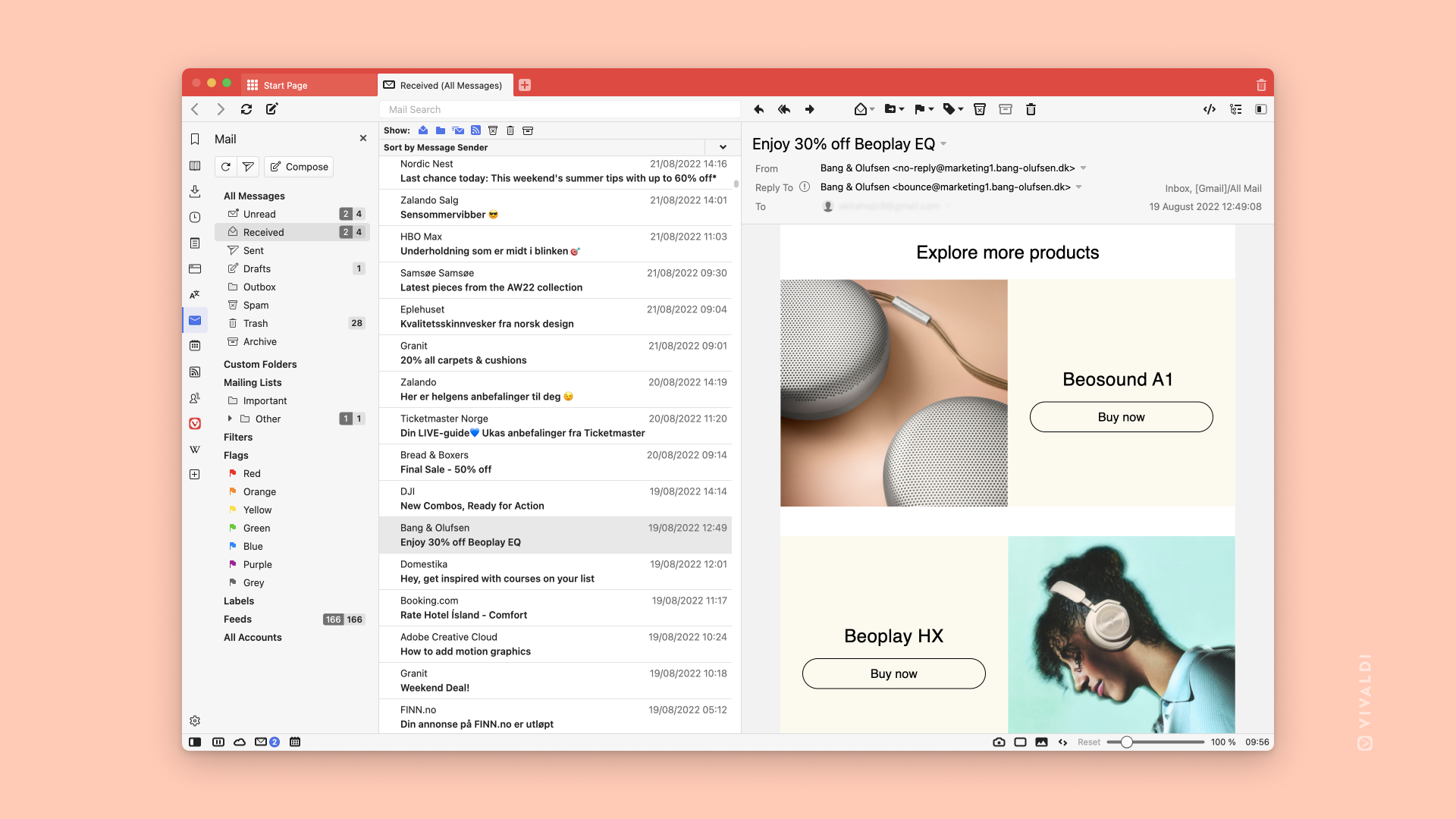The width and height of the screenshot is (1456, 819).
Task: Toggle show feeds filter
Action: point(475,130)
